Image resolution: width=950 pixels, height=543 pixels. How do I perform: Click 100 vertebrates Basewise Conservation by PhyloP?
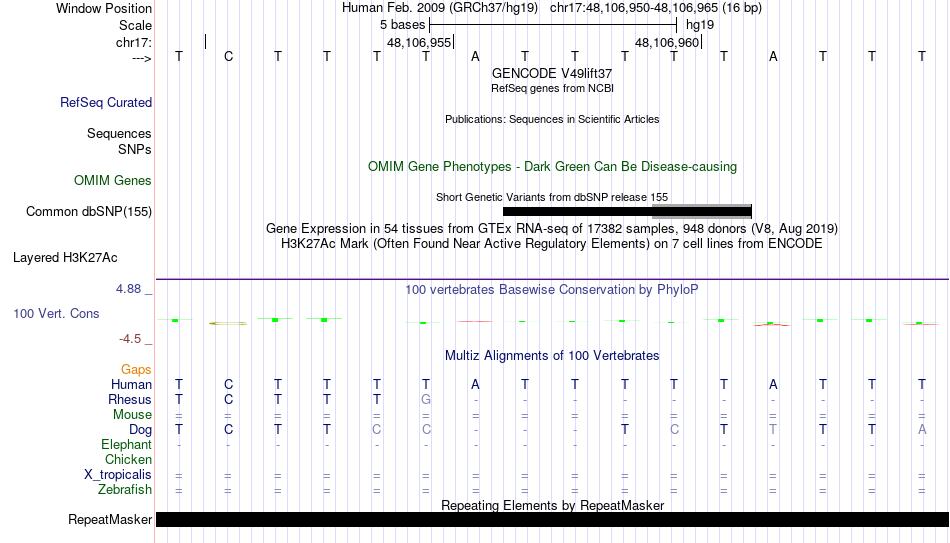click(x=552, y=290)
